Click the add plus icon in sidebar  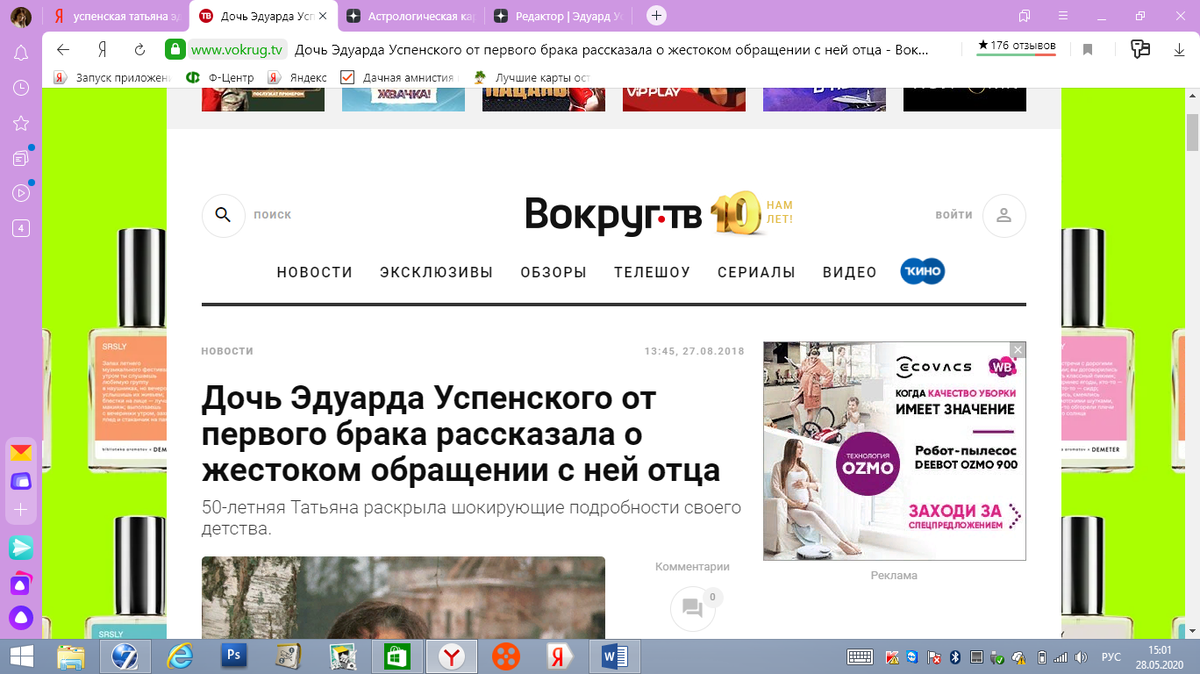click(x=20, y=510)
